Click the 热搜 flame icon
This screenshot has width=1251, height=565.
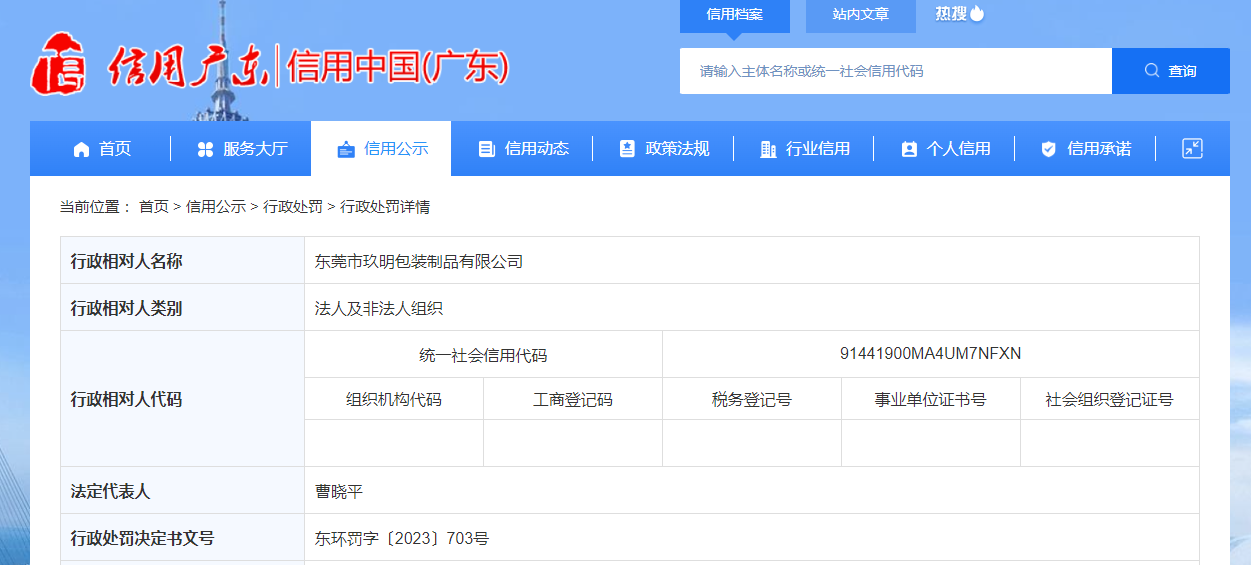pos(977,14)
